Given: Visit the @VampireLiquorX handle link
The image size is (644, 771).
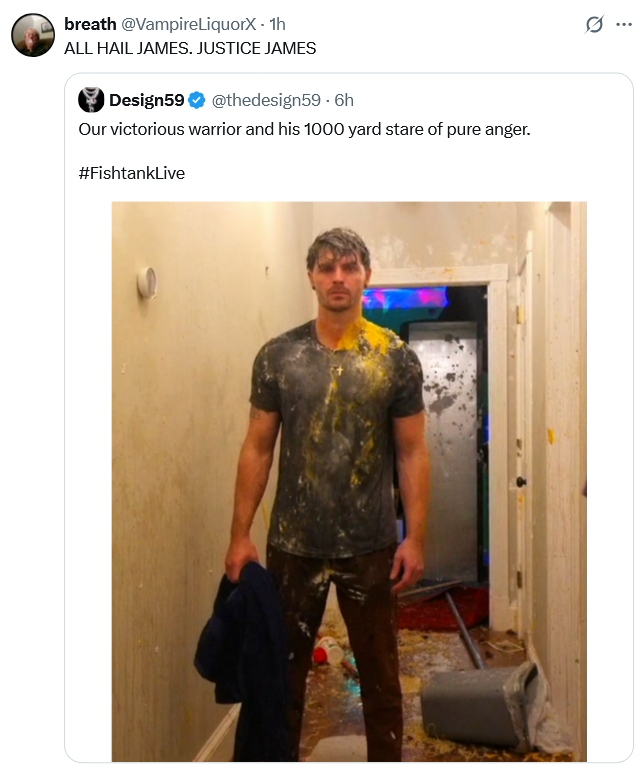Looking at the screenshot, I should 188,24.
